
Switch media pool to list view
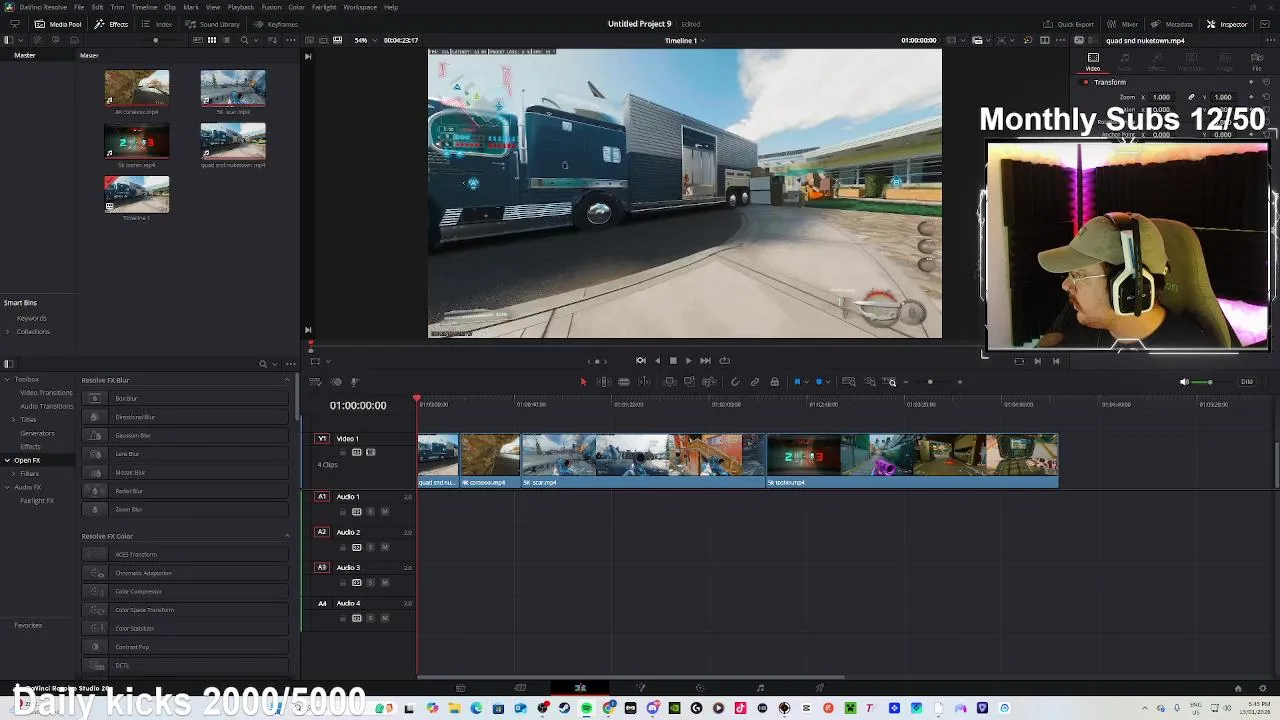pos(227,40)
